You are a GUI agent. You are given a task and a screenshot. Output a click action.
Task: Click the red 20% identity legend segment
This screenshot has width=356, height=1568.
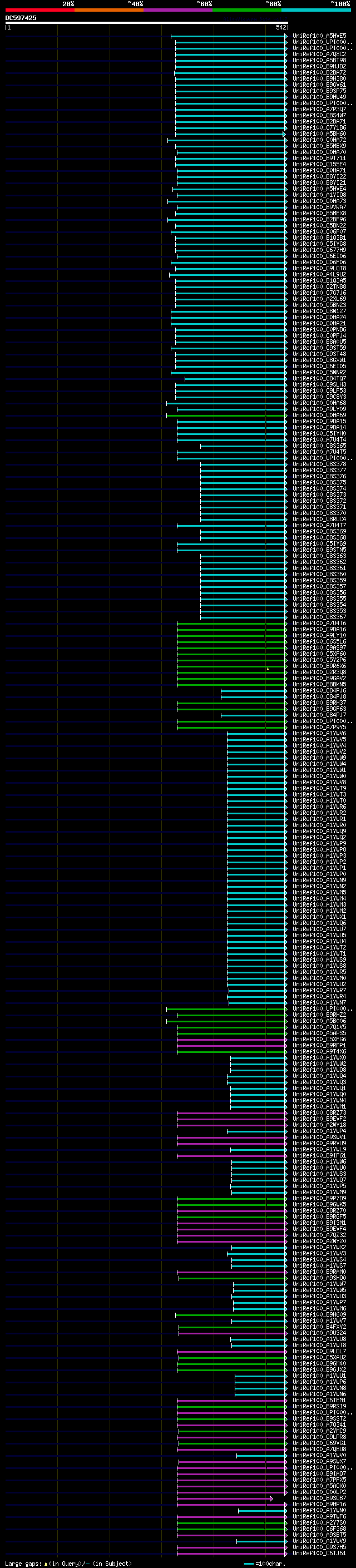39,10
